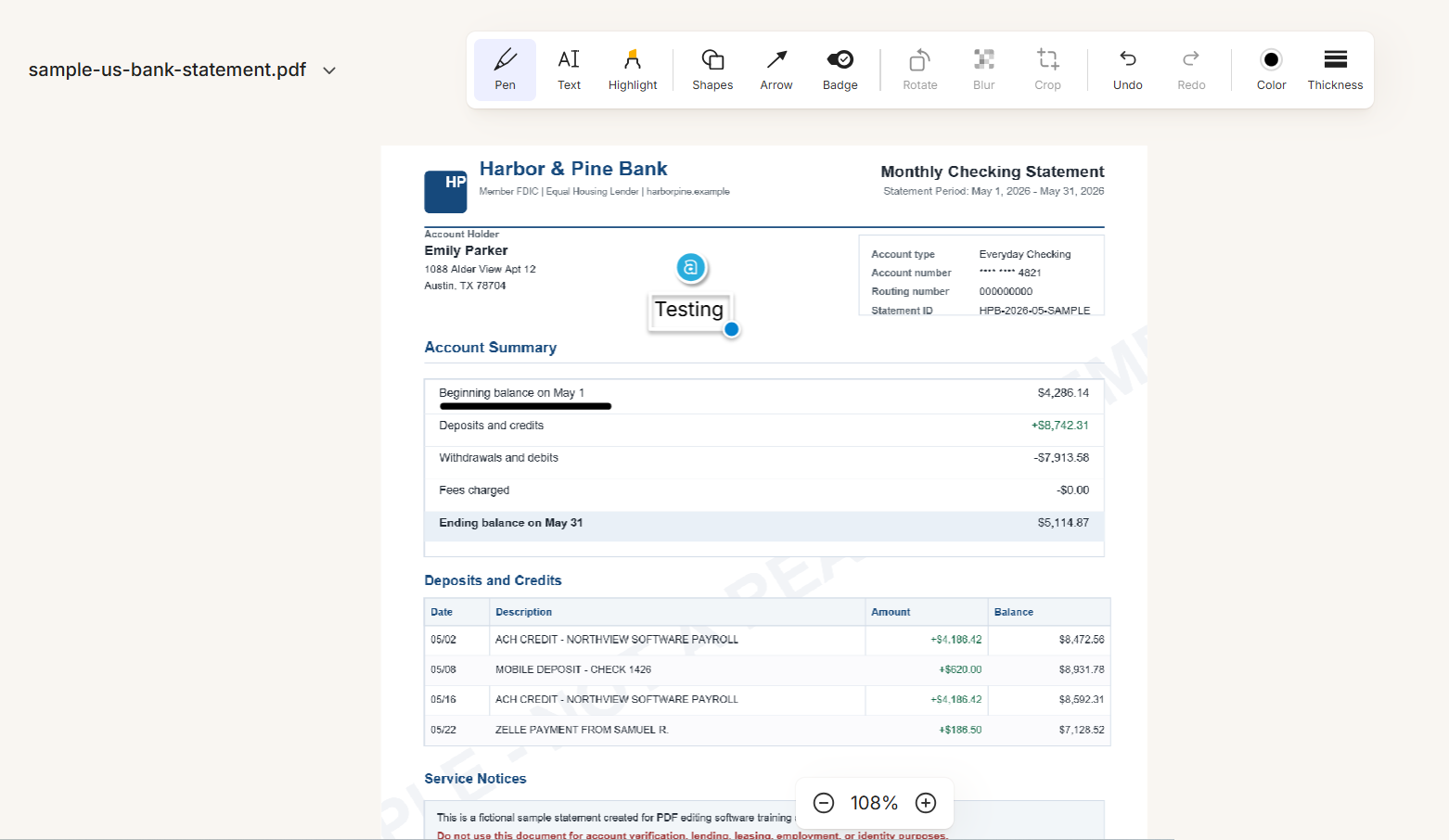Click the HP bank logo
The height and width of the screenshot is (840, 1449).
[445, 192]
